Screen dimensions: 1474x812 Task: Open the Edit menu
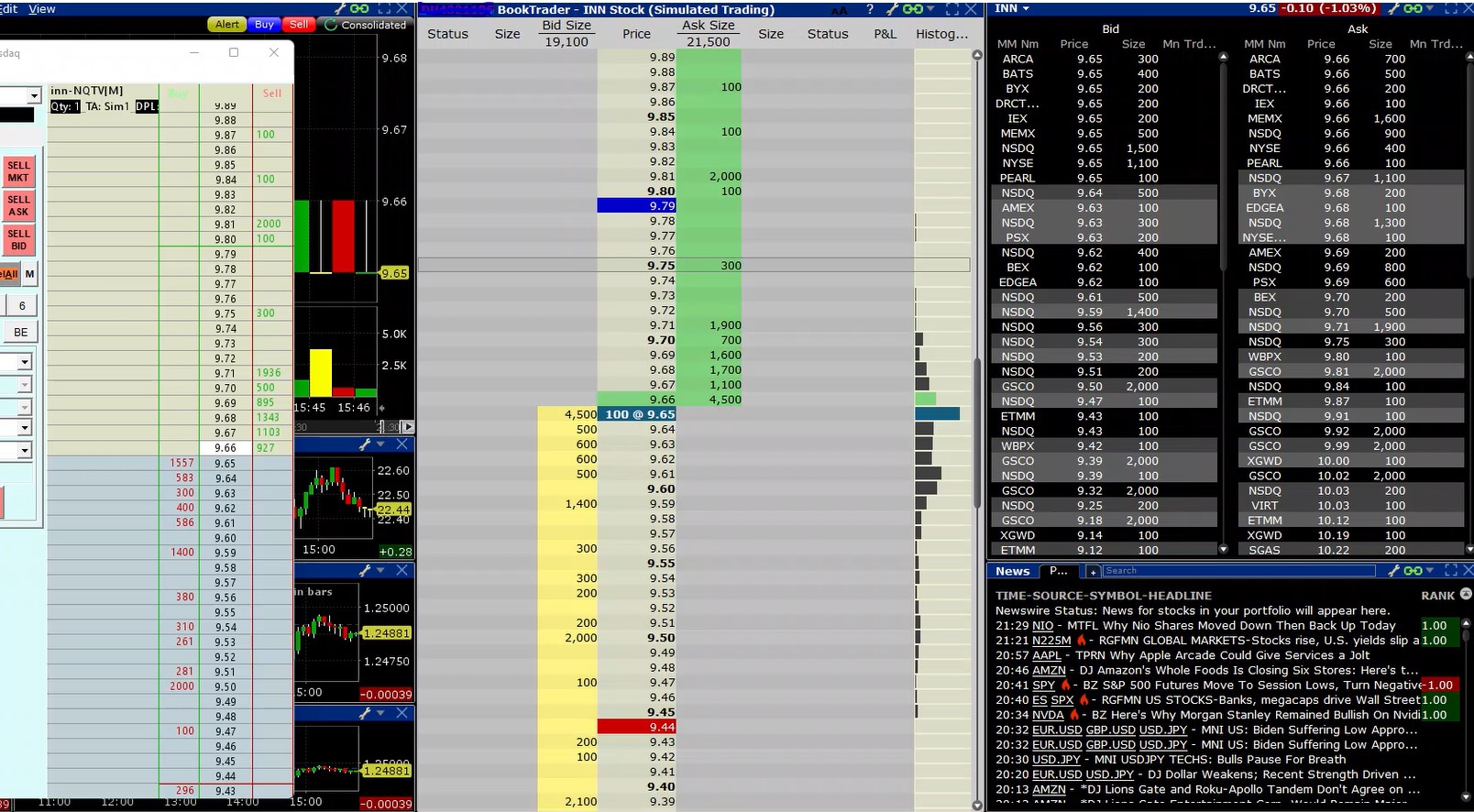(x=9, y=8)
